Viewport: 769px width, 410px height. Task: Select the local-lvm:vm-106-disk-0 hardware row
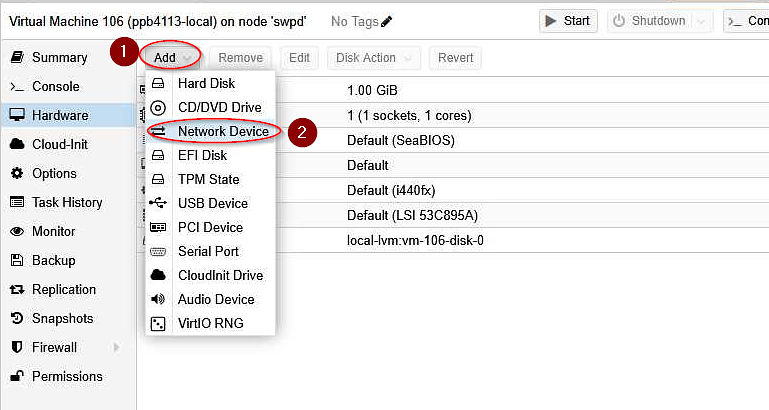click(452, 240)
